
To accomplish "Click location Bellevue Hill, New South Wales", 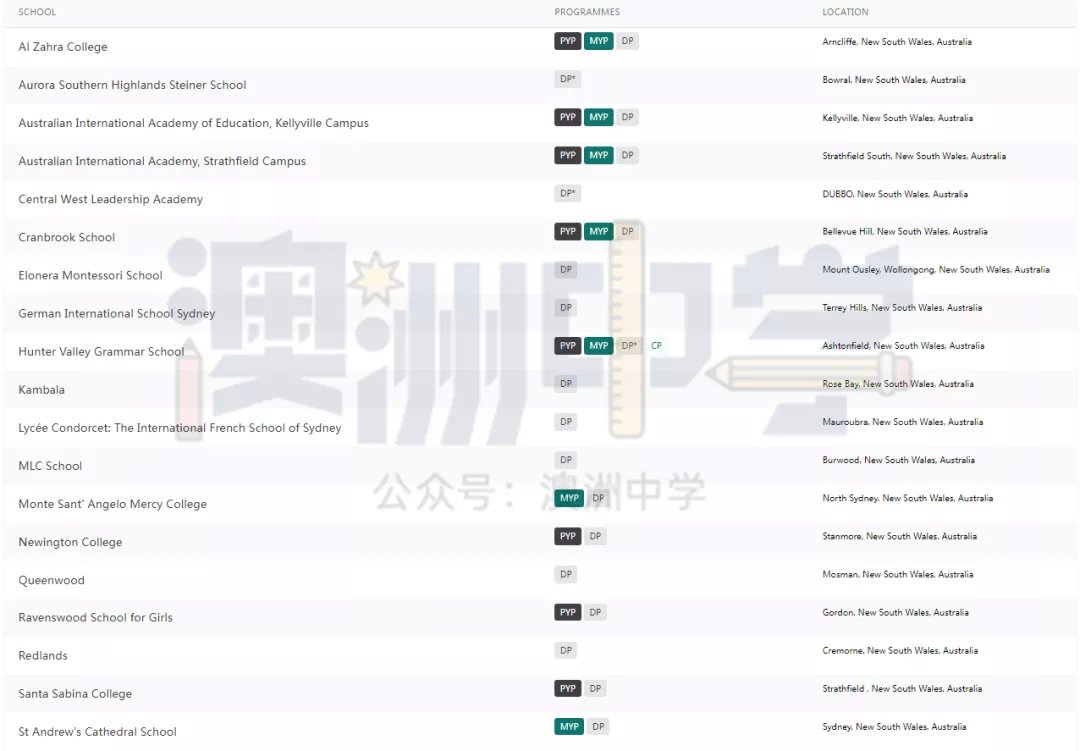I will (904, 232).
